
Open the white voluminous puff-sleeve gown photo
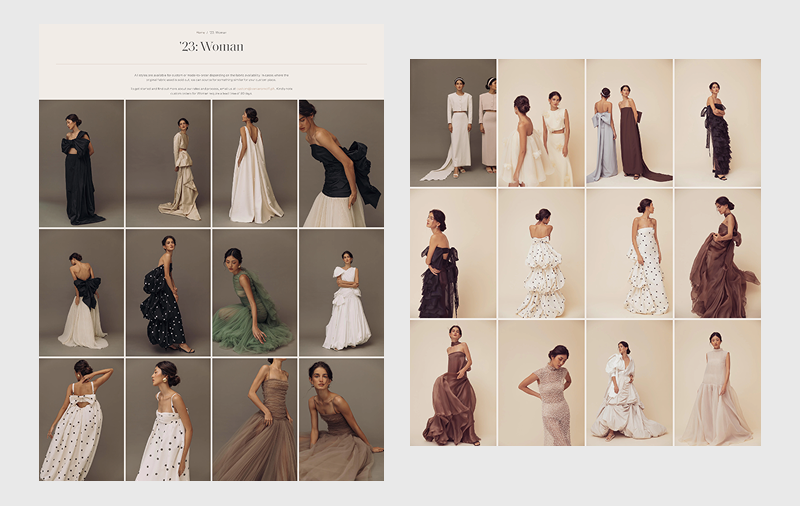[629, 383]
